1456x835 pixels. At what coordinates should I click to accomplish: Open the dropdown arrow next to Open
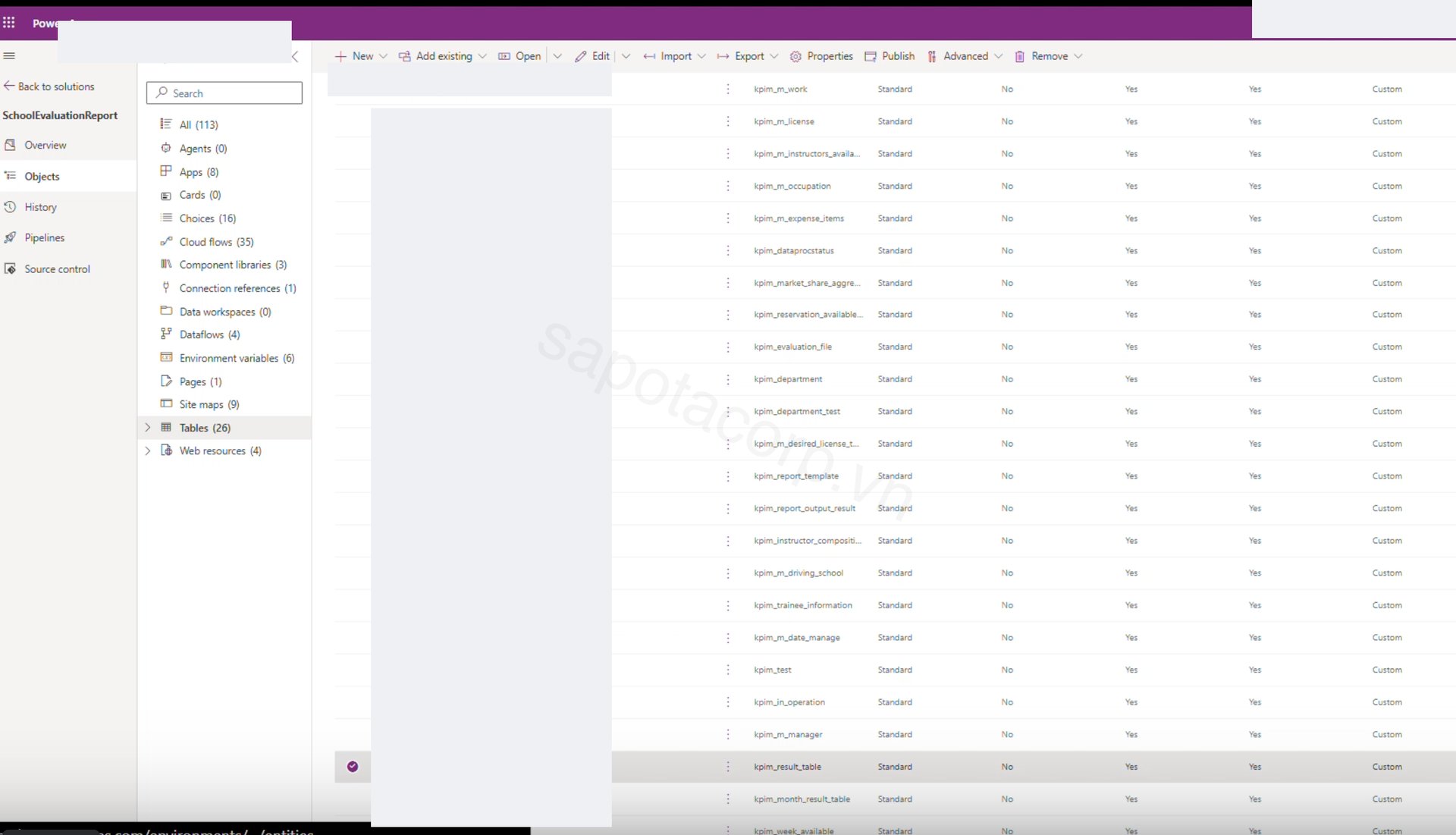click(x=557, y=56)
